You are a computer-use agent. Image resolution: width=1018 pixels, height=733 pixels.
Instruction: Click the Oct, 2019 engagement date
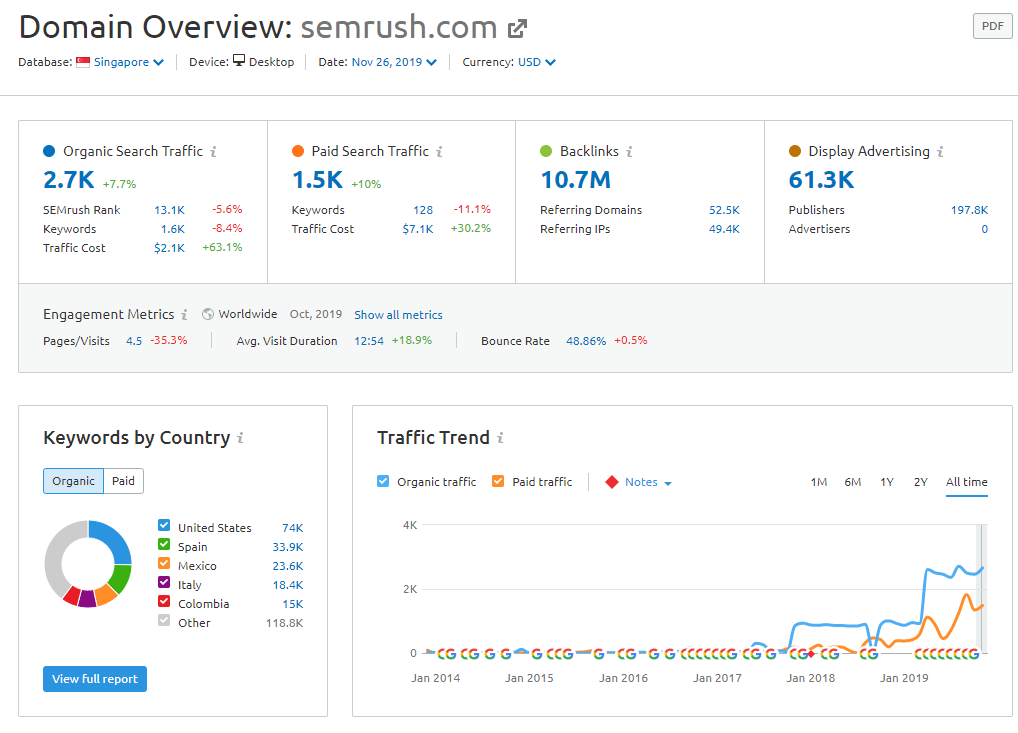click(316, 314)
